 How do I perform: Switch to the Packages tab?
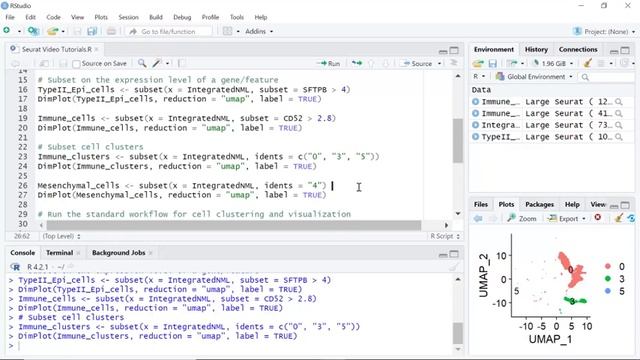point(539,204)
